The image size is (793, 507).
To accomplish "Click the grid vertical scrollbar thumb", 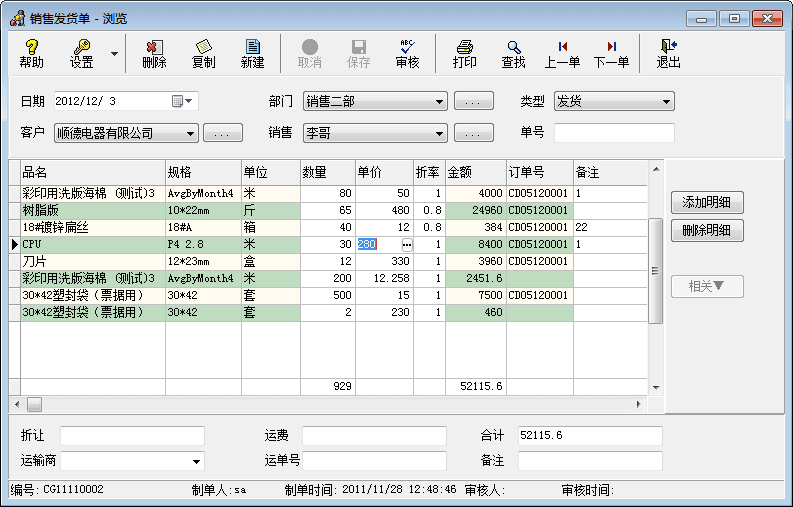I will [655, 271].
